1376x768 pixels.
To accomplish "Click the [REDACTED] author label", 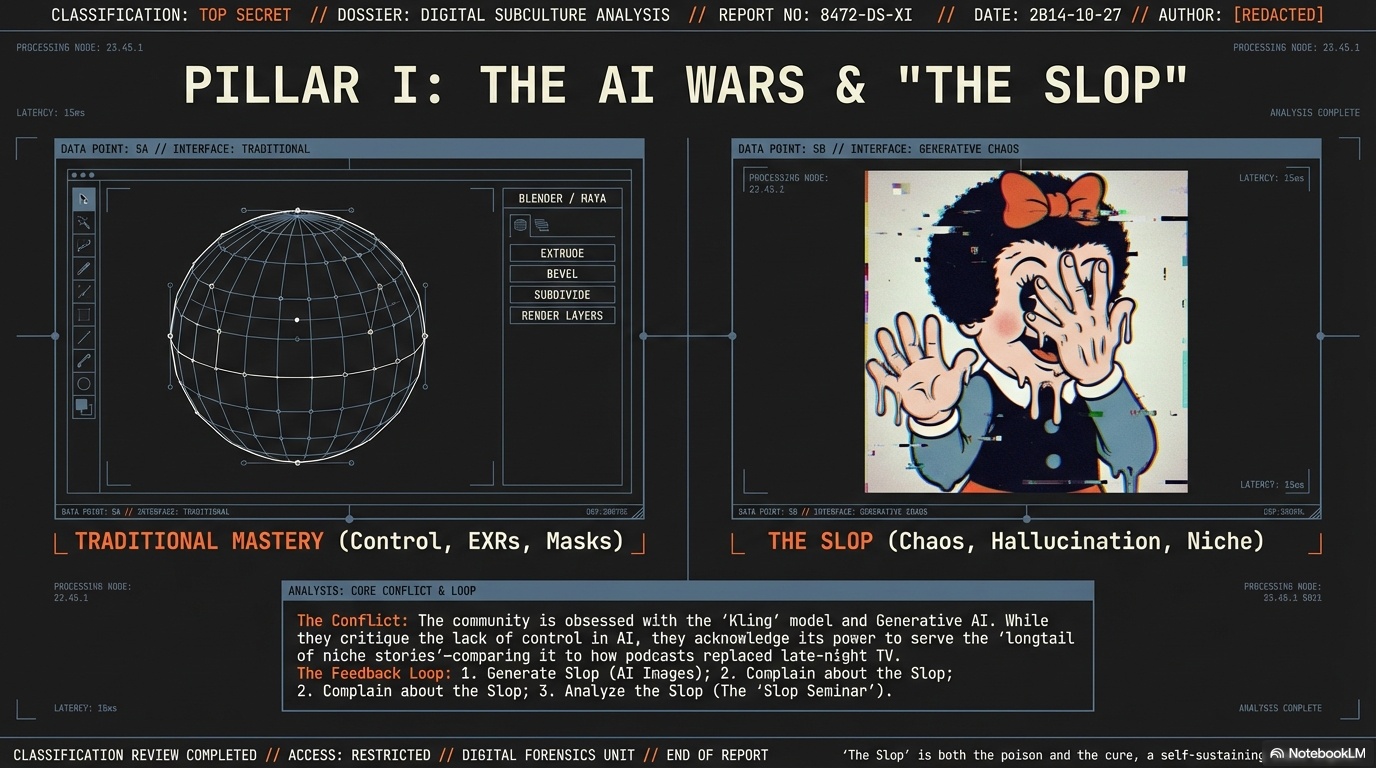I will tap(1278, 15).
